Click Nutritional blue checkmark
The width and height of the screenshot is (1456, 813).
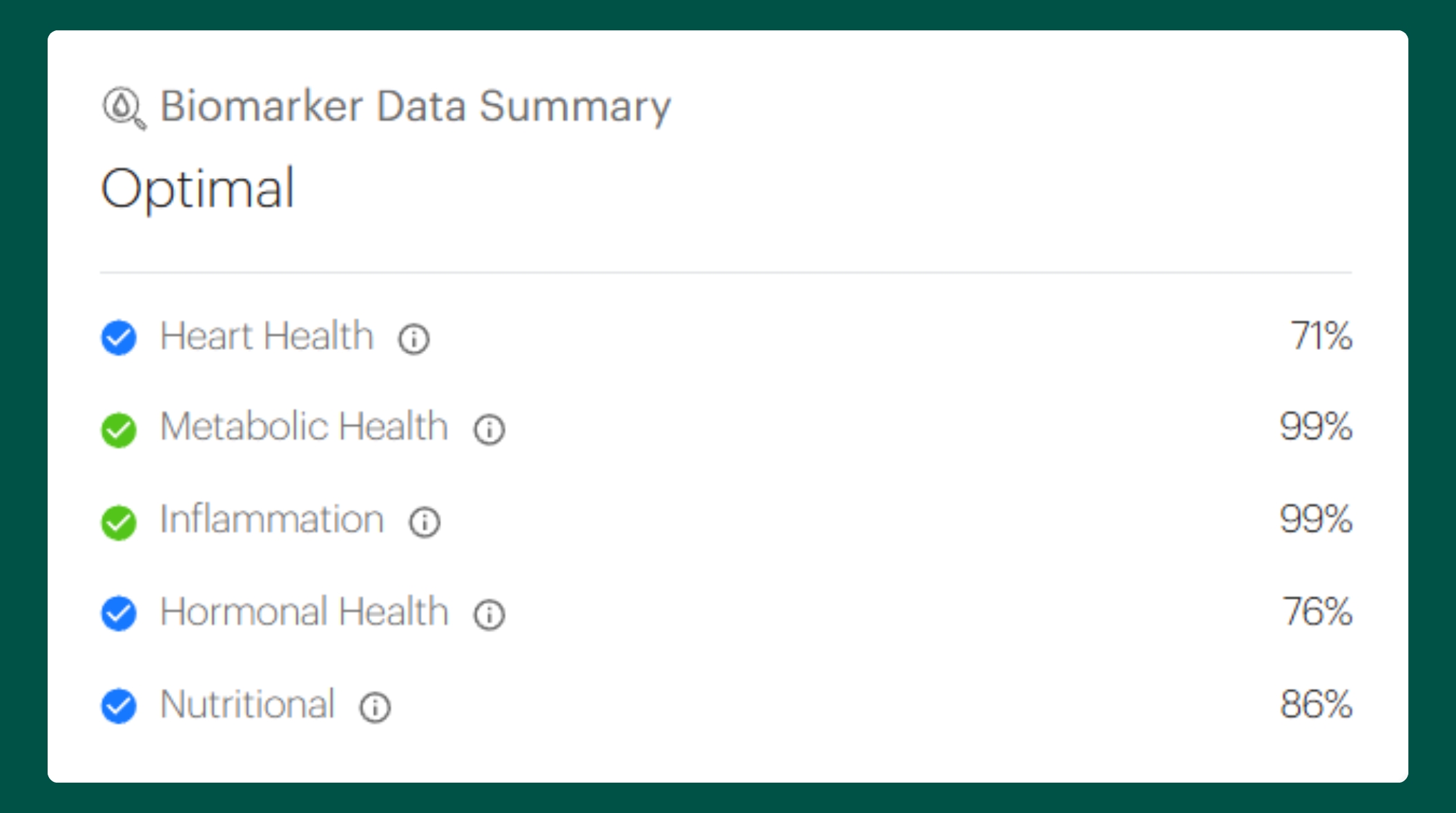click(x=119, y=705)
